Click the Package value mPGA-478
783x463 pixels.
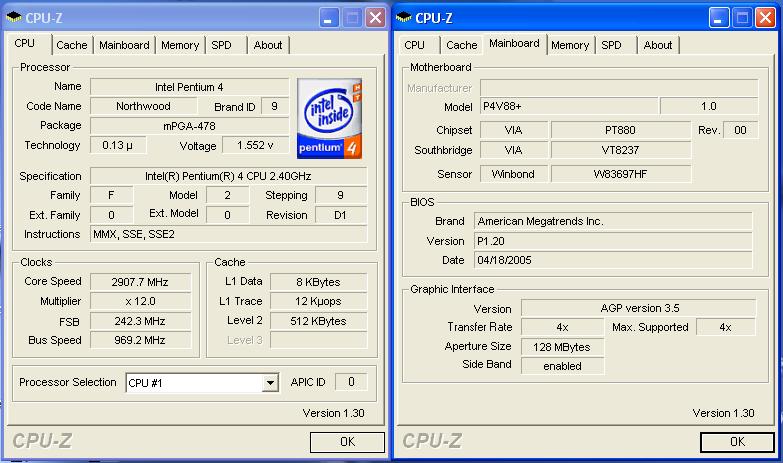point(189,126)
